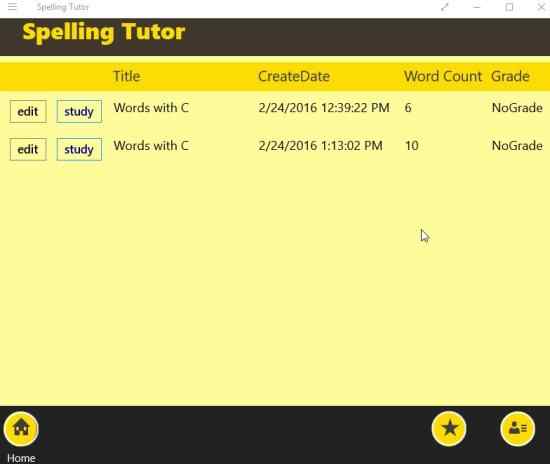Select 'Words with C' title with 10 words

tap(151, 146)
